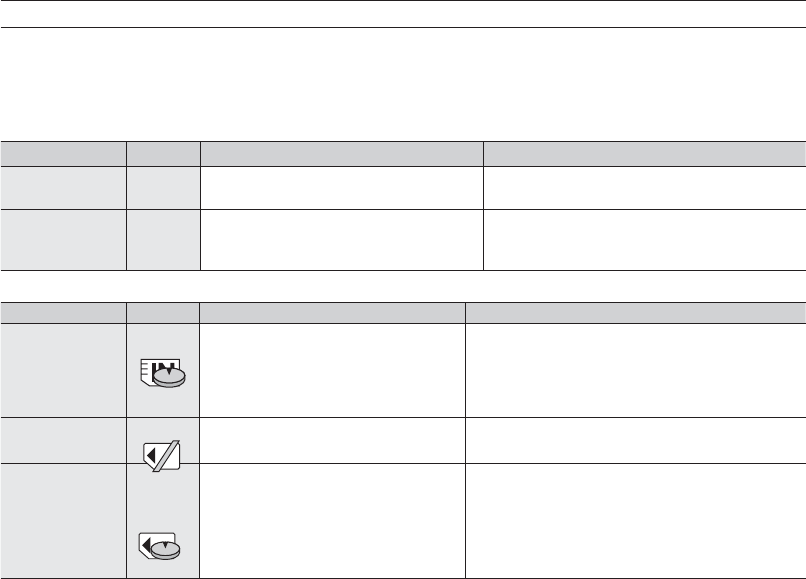The width and height of the screenshot is (806, 579).
Task: Click the left-arrow disc icon in last row
Action: pos(162,543)
